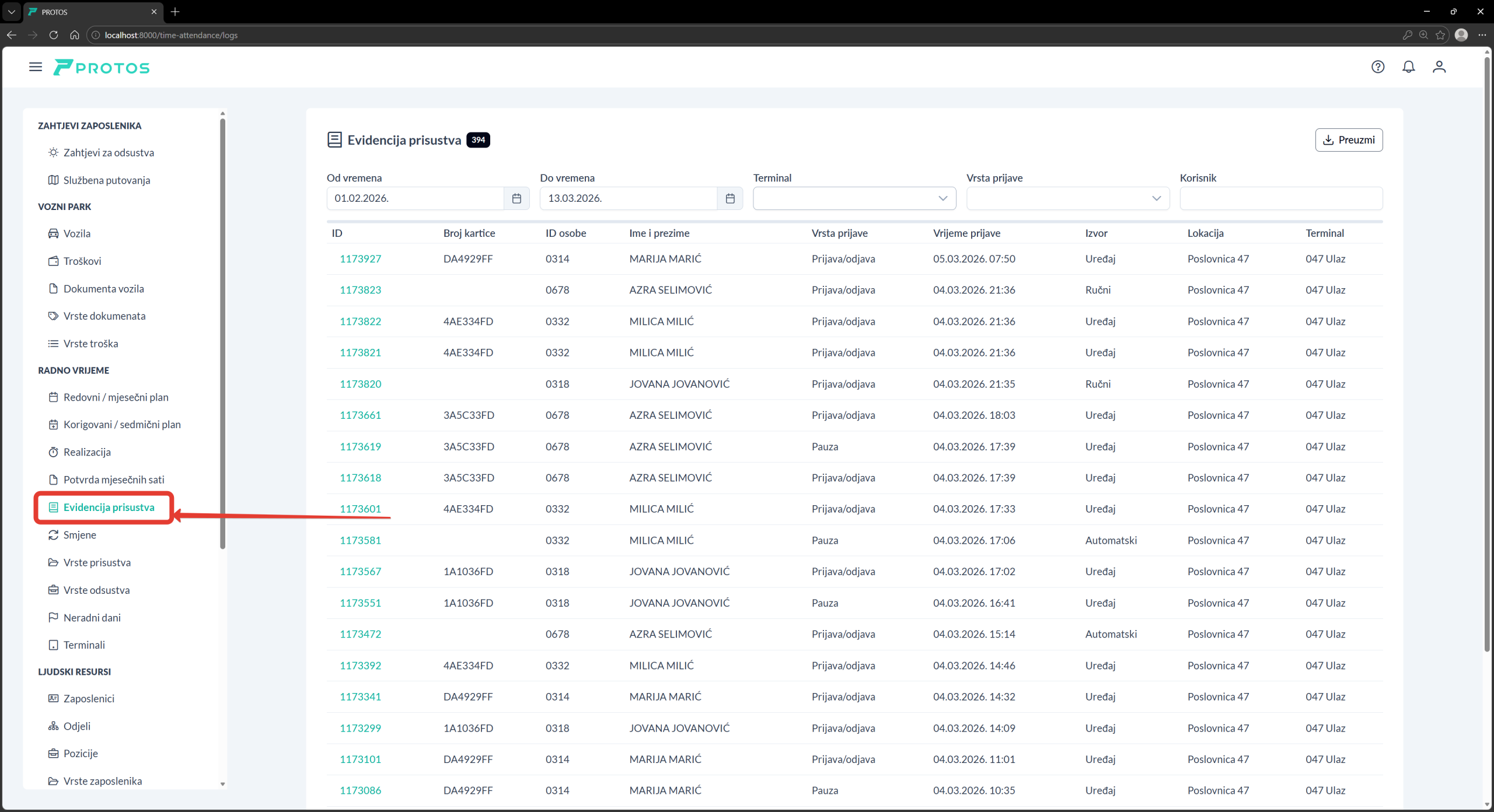Open calendar picker for Od vremena
The image size is (1494, 812).
[x=516, y=198]
